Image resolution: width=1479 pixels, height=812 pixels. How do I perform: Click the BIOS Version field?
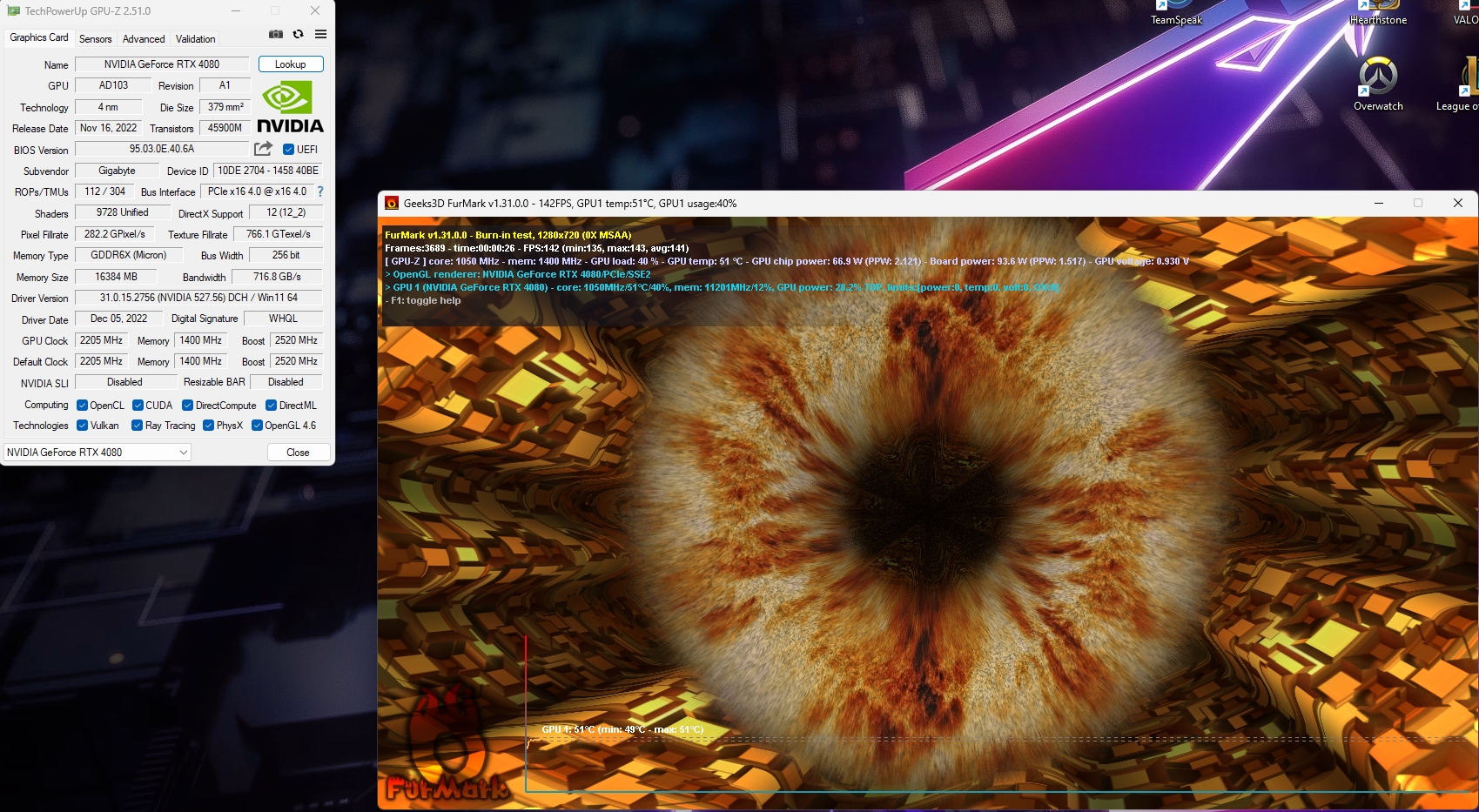coord(162,149)
